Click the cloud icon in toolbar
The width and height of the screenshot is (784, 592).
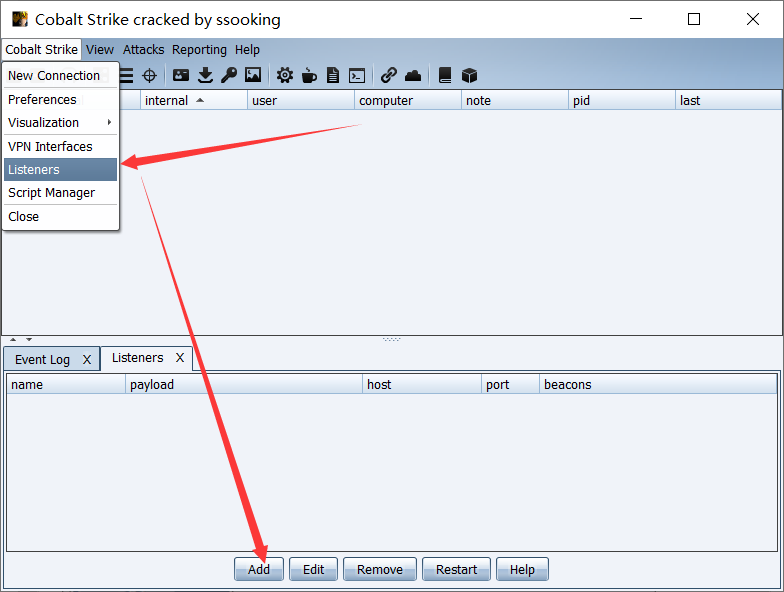coord(413,76)
